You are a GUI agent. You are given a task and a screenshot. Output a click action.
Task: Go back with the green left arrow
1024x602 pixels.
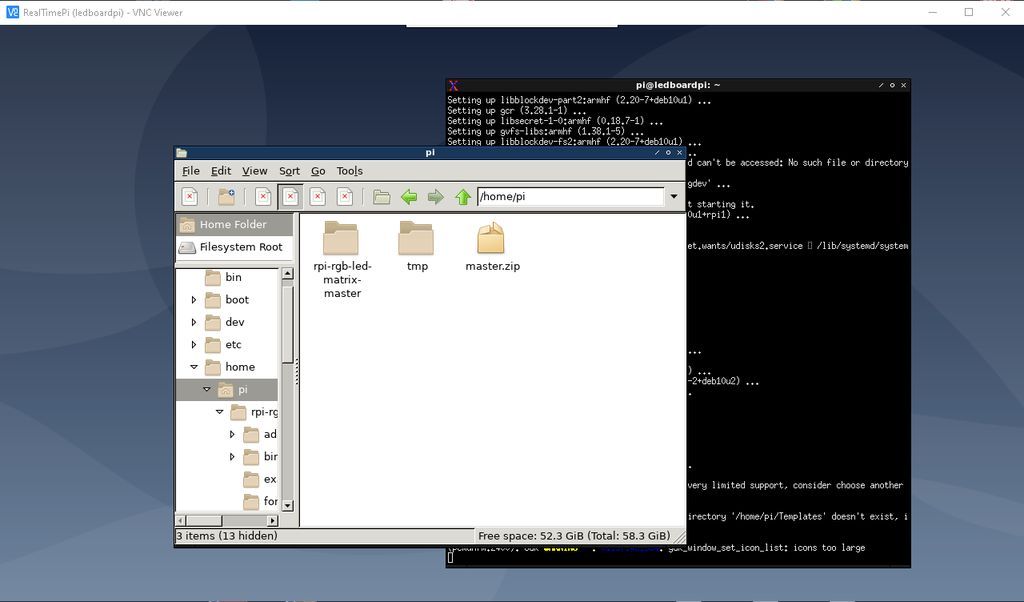coord(409,197)
